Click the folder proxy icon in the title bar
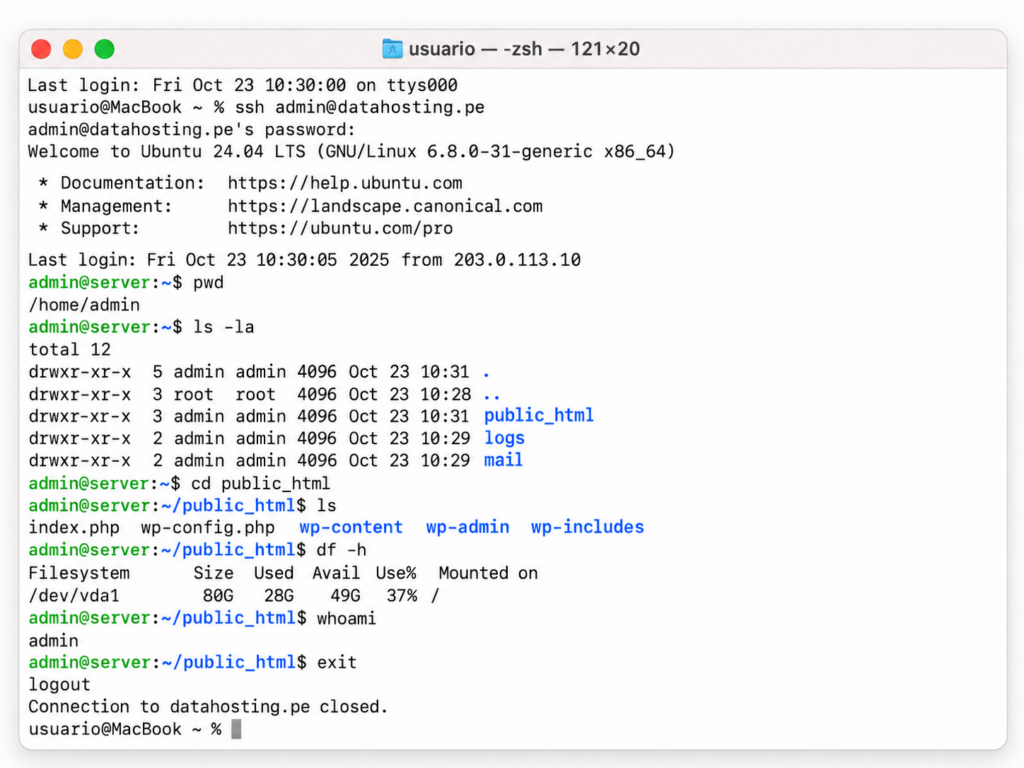Screen dimensions: 1024x768 (392, 49)
